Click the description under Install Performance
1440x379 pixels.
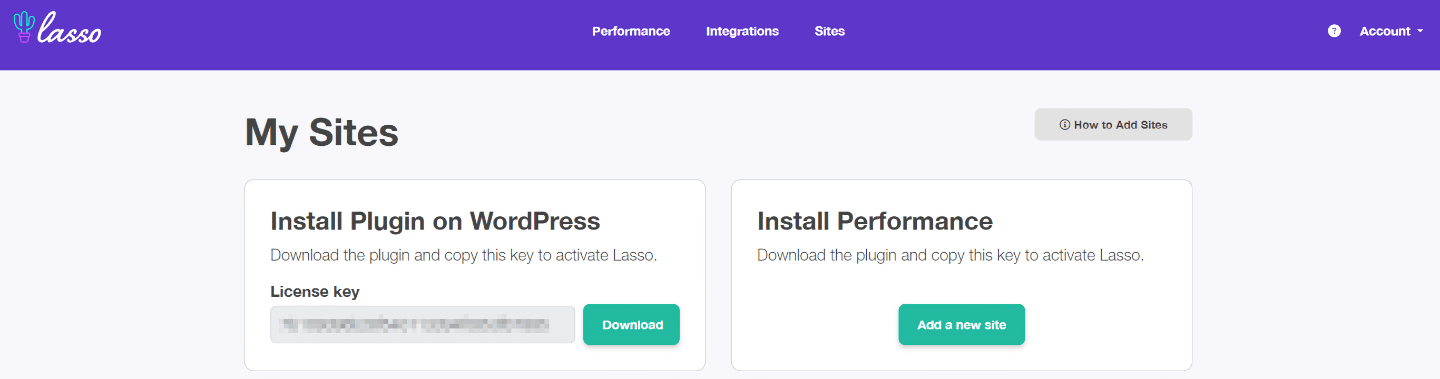(950, 255)
